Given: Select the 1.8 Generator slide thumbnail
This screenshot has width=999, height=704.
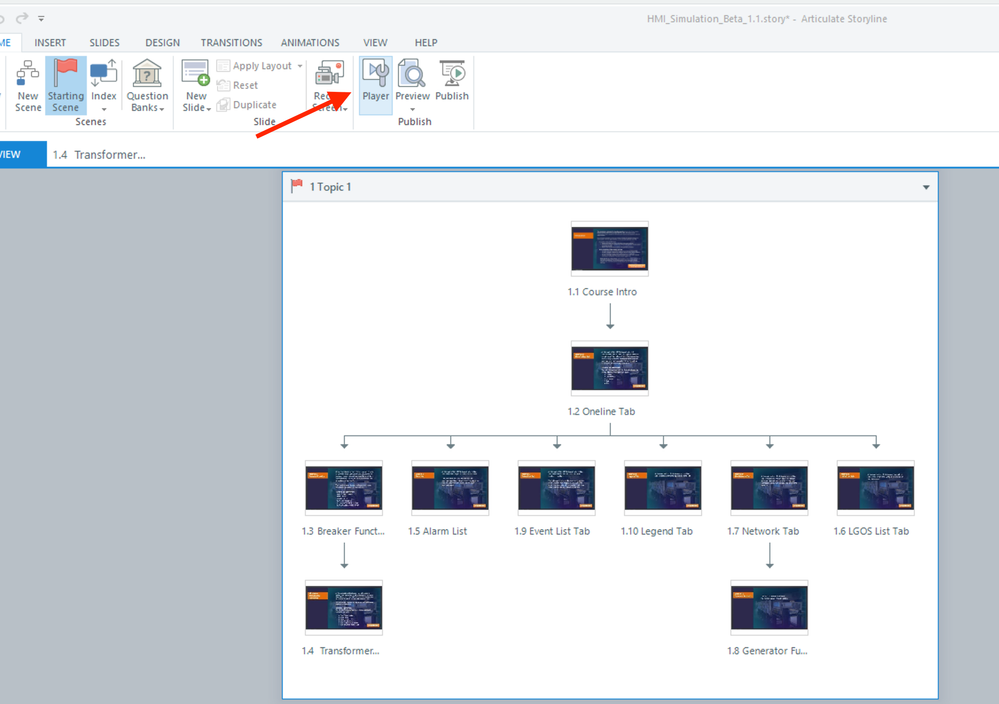Looking at the screenshot, I should (769, 608).
